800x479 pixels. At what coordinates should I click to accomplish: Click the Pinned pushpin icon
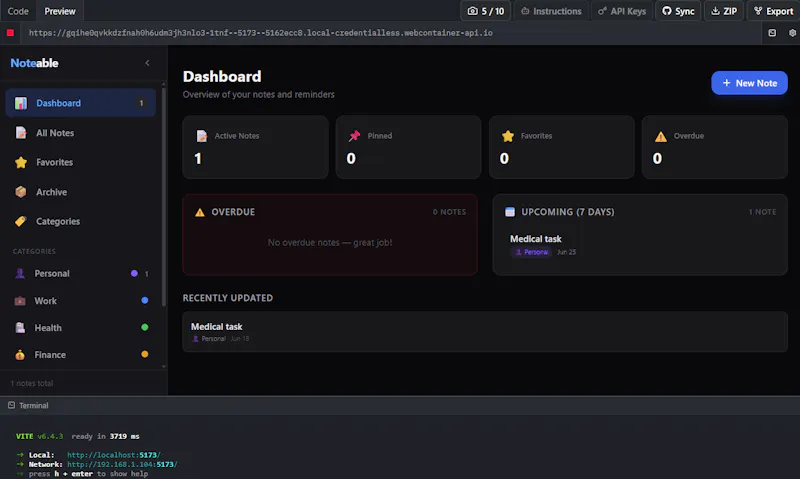pyautogui.click(x=354, y=136)
